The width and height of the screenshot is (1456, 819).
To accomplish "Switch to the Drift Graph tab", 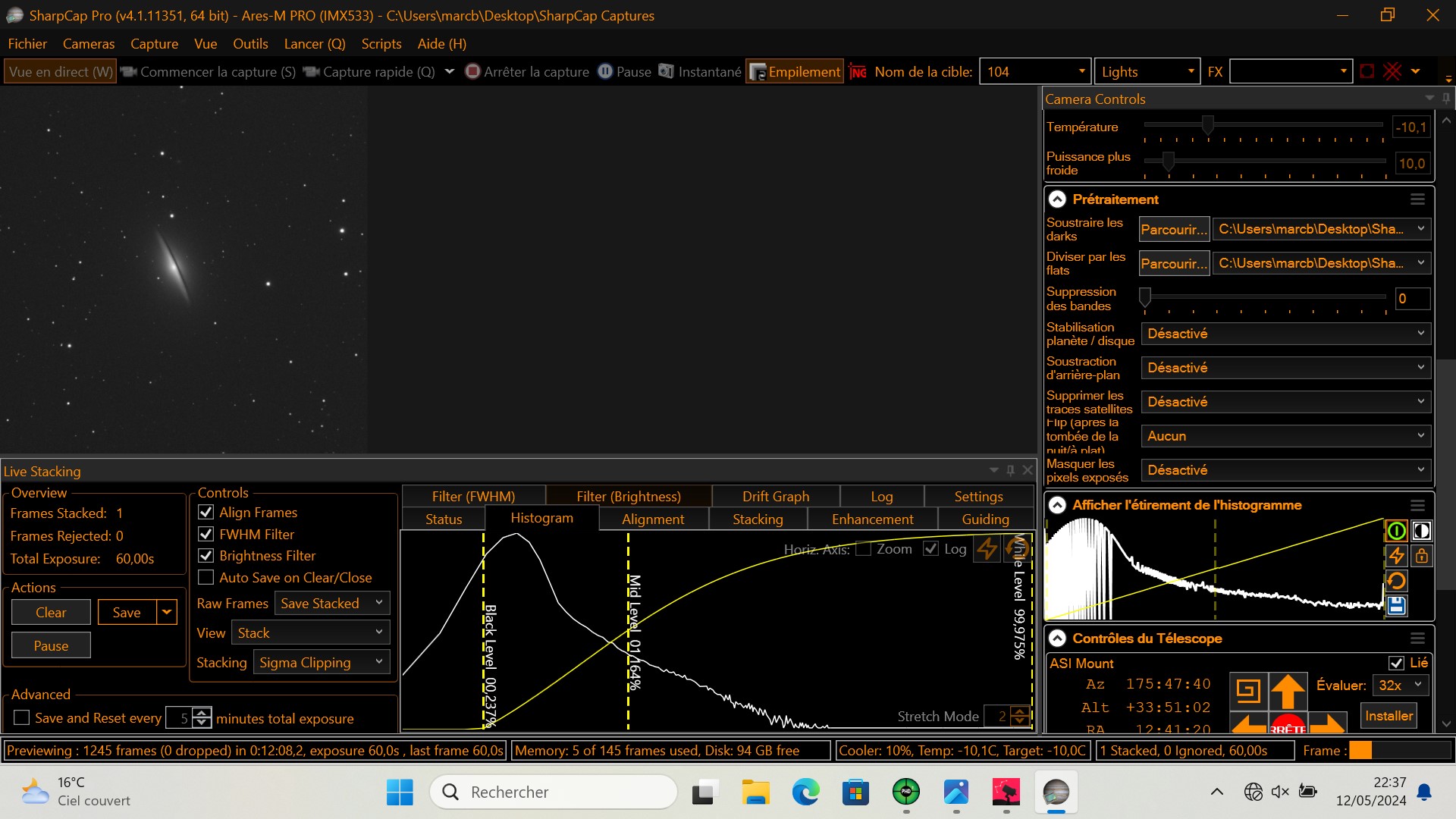I will click(775, 497).
